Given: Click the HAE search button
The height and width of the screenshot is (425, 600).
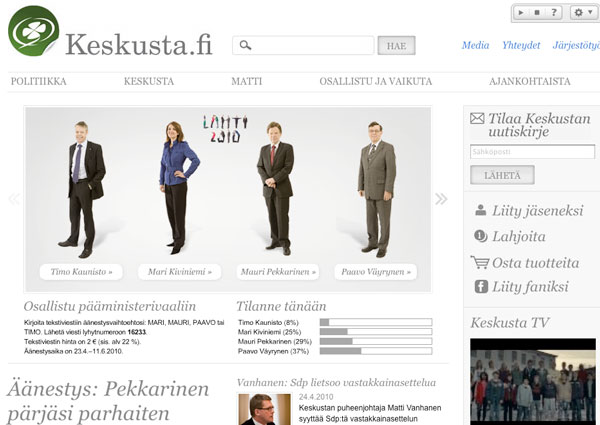Looking at the screenshot, I should [396, 46].
